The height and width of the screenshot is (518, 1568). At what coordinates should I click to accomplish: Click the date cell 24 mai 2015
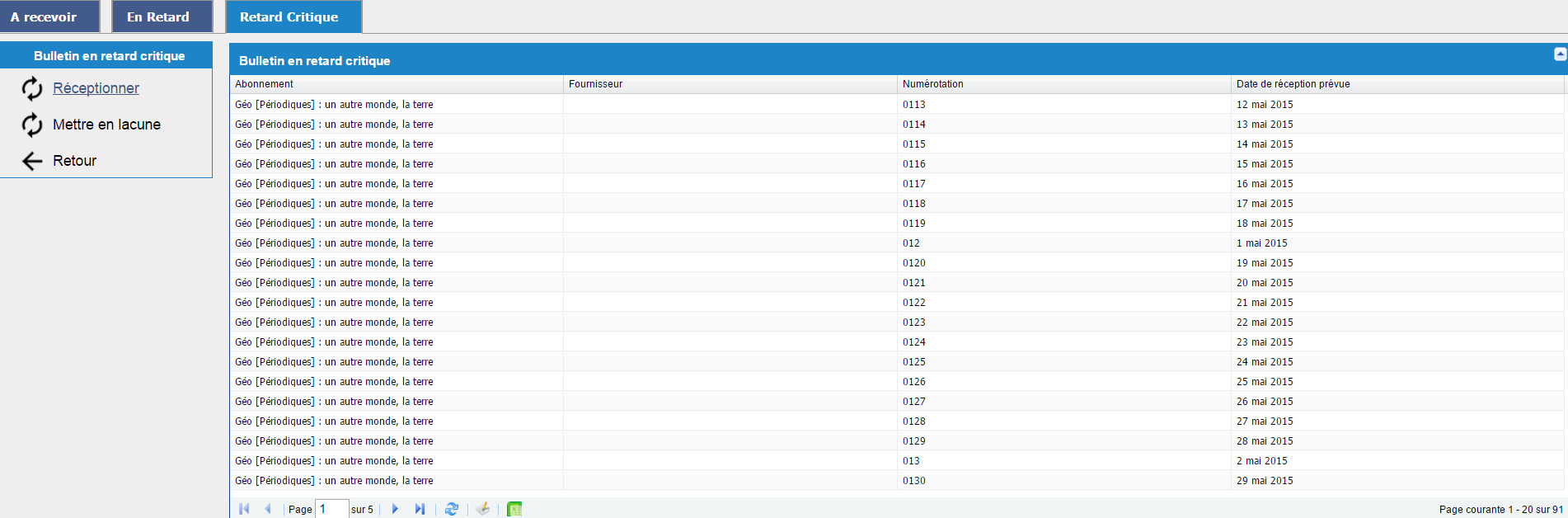[x=1398, y=362]
